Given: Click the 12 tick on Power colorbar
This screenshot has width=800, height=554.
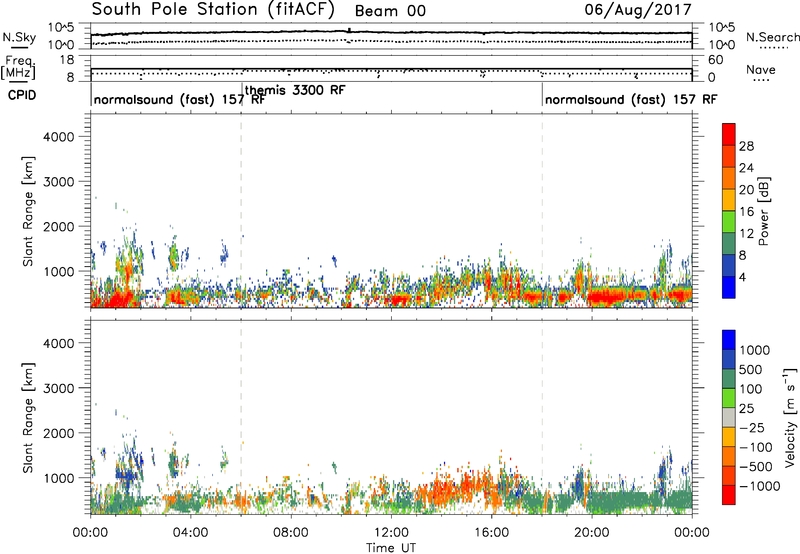Looking at the screenshot, I should [x=746, y=233].
